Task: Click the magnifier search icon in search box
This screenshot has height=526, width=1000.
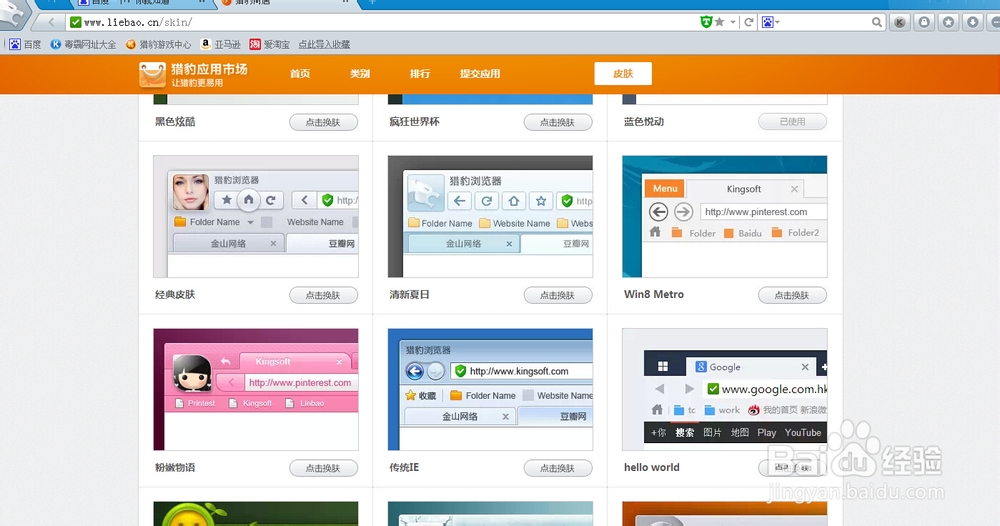Action: click(877, 22)
